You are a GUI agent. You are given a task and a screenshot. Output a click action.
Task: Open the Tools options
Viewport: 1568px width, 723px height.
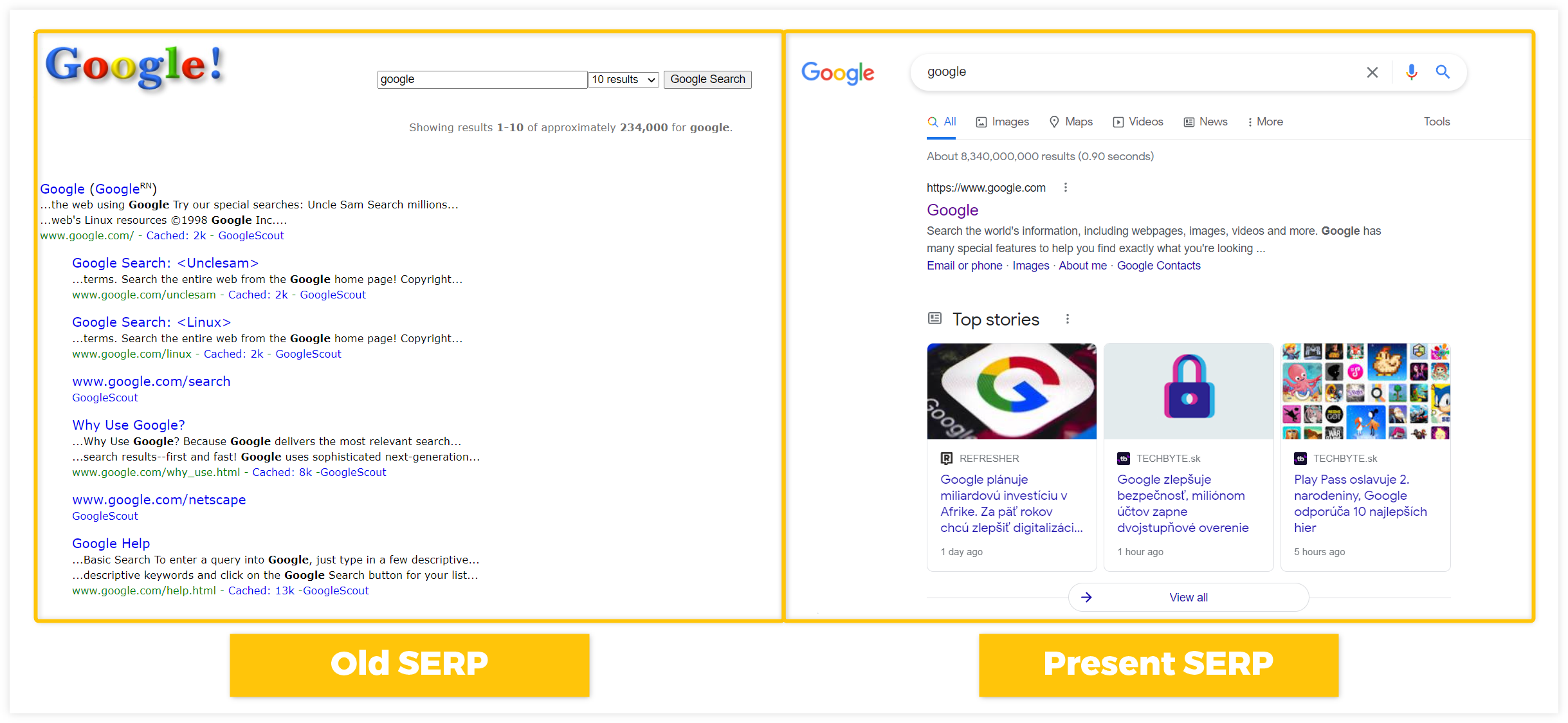click(1437, 122)
